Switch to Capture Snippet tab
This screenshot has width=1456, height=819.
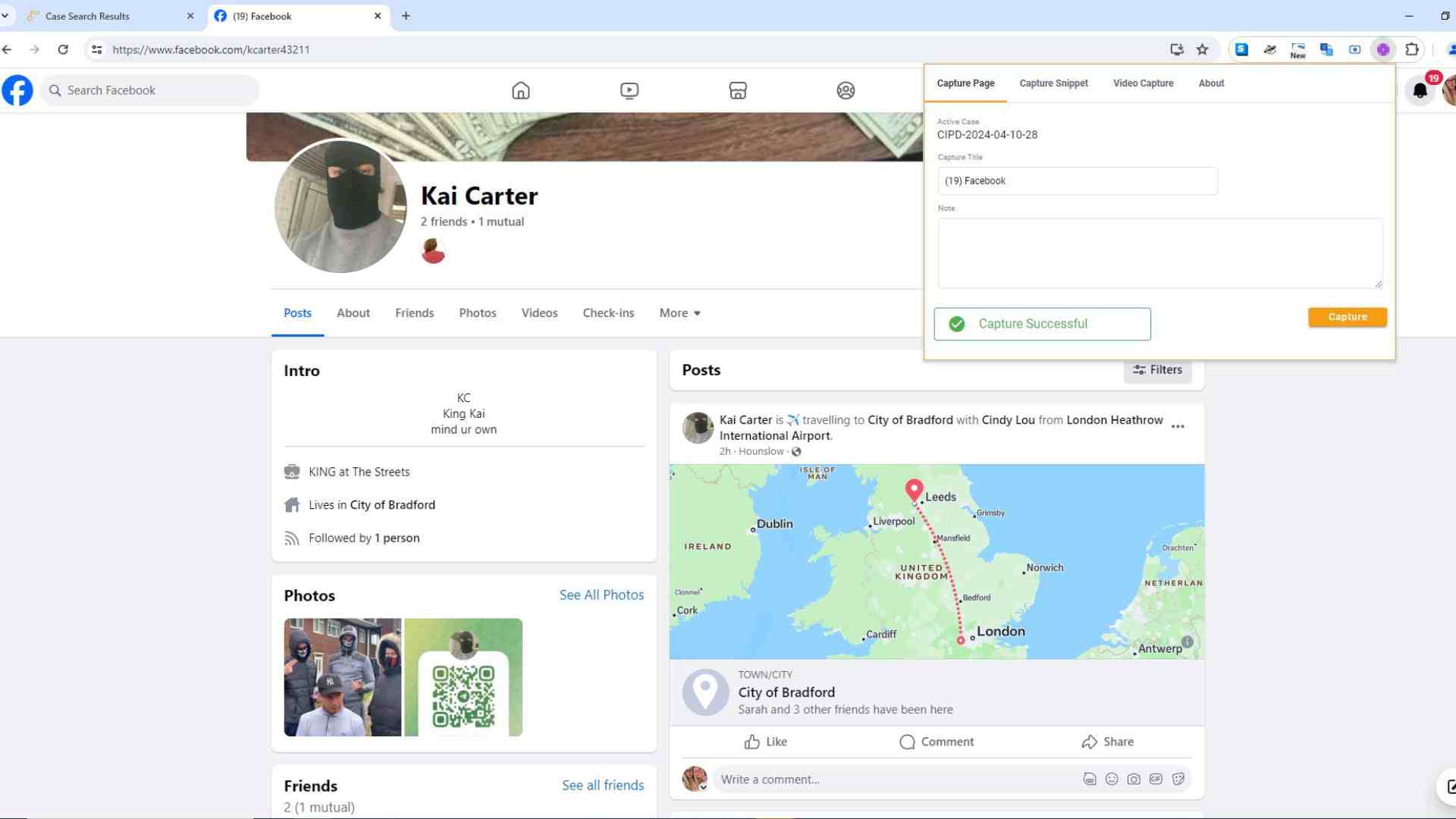(x=1053, y=83)
